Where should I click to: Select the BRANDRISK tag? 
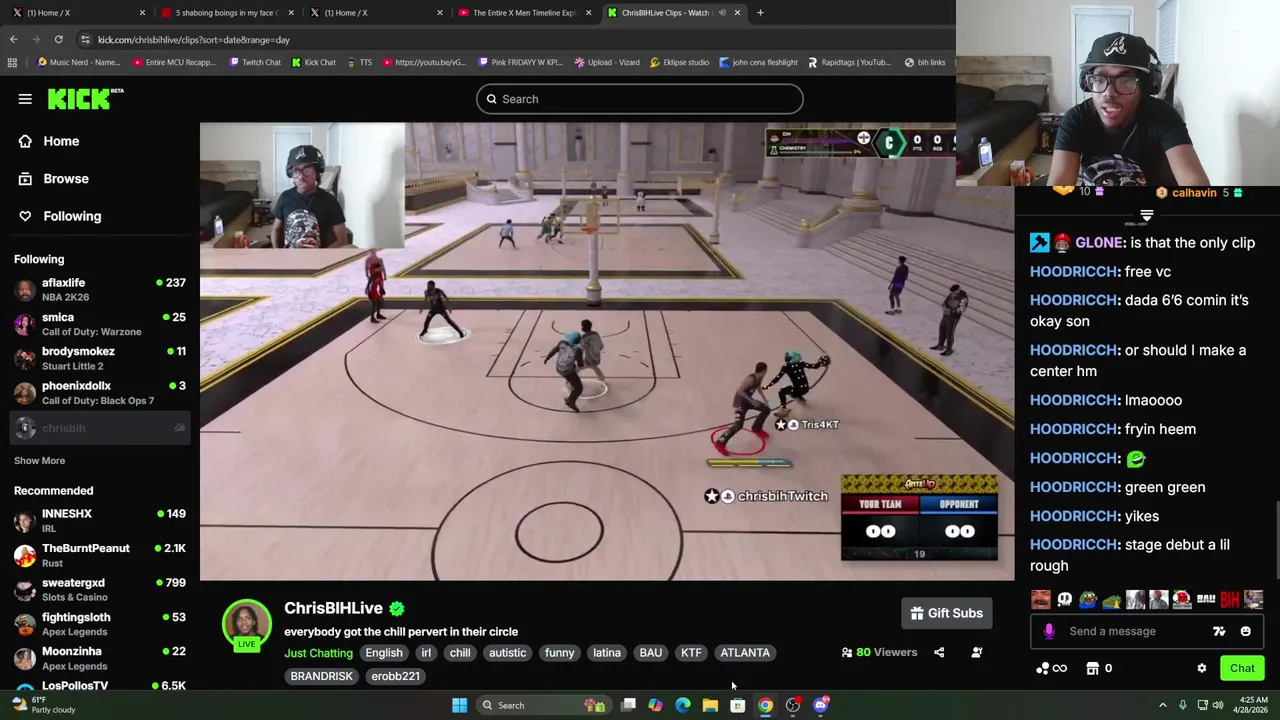(321, 676)
